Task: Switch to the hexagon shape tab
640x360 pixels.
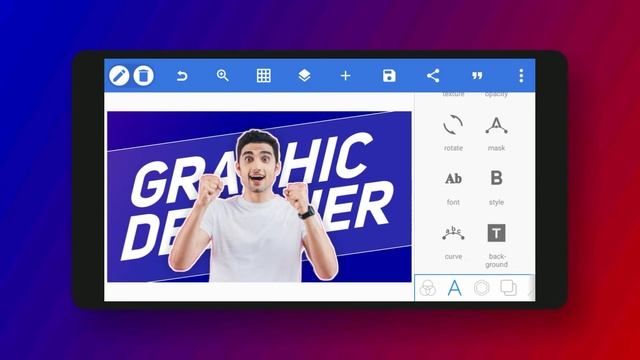Action: pyautogui.click(x=482, y=288)
